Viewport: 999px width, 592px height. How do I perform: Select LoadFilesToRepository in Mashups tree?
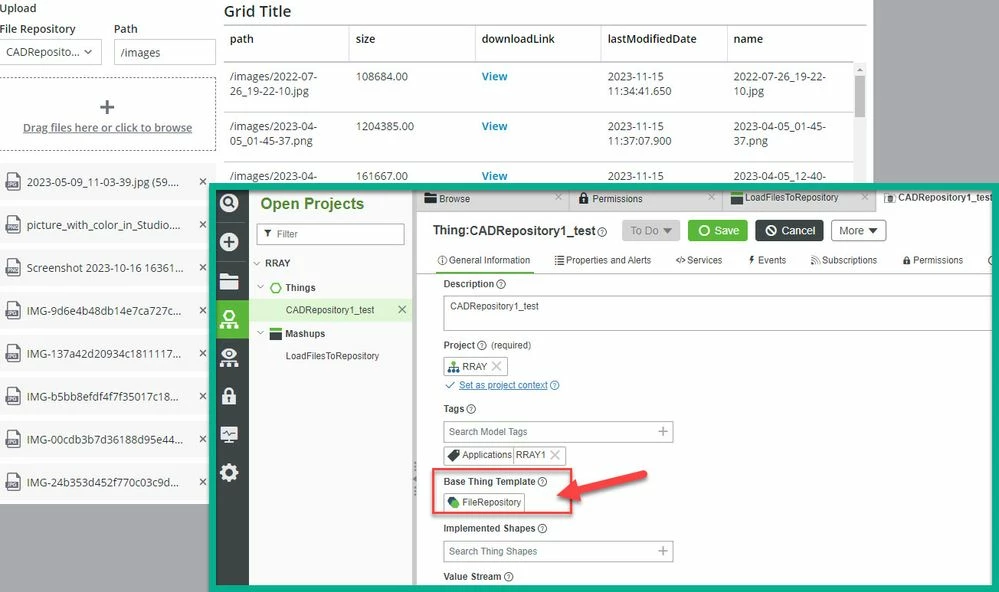click(x=332, y=356)
